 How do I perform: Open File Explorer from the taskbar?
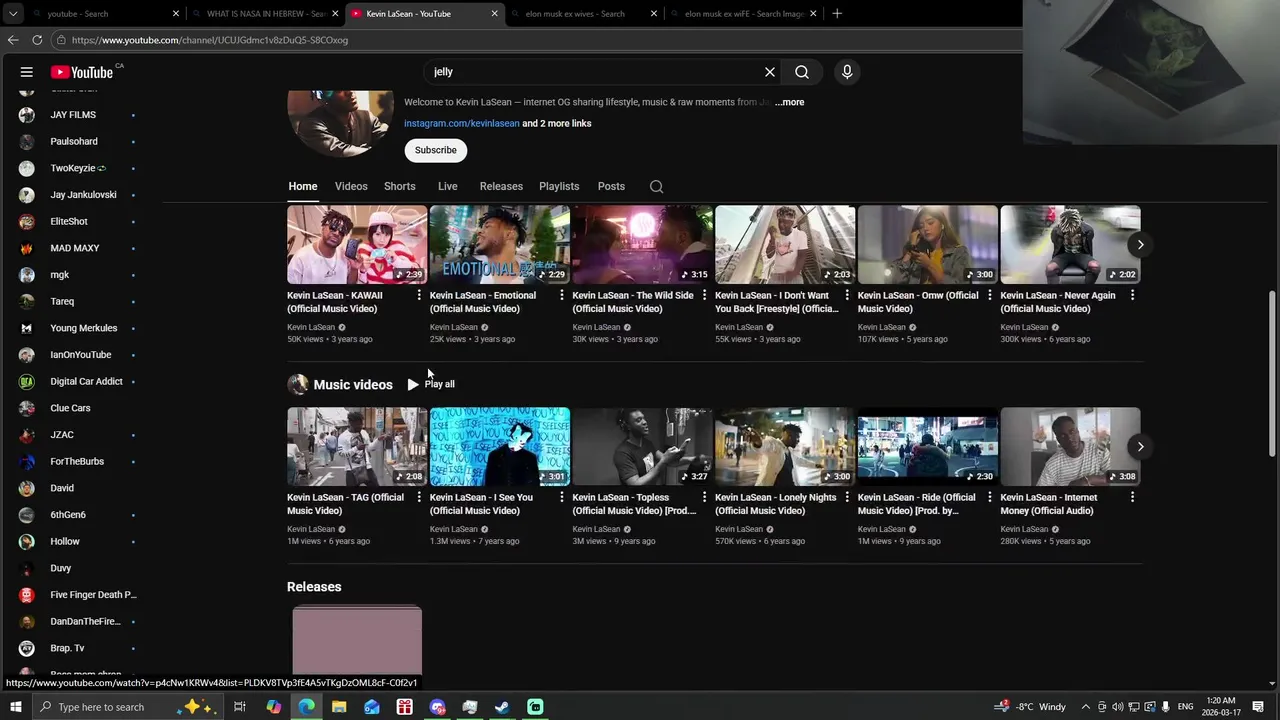point(339,707)
